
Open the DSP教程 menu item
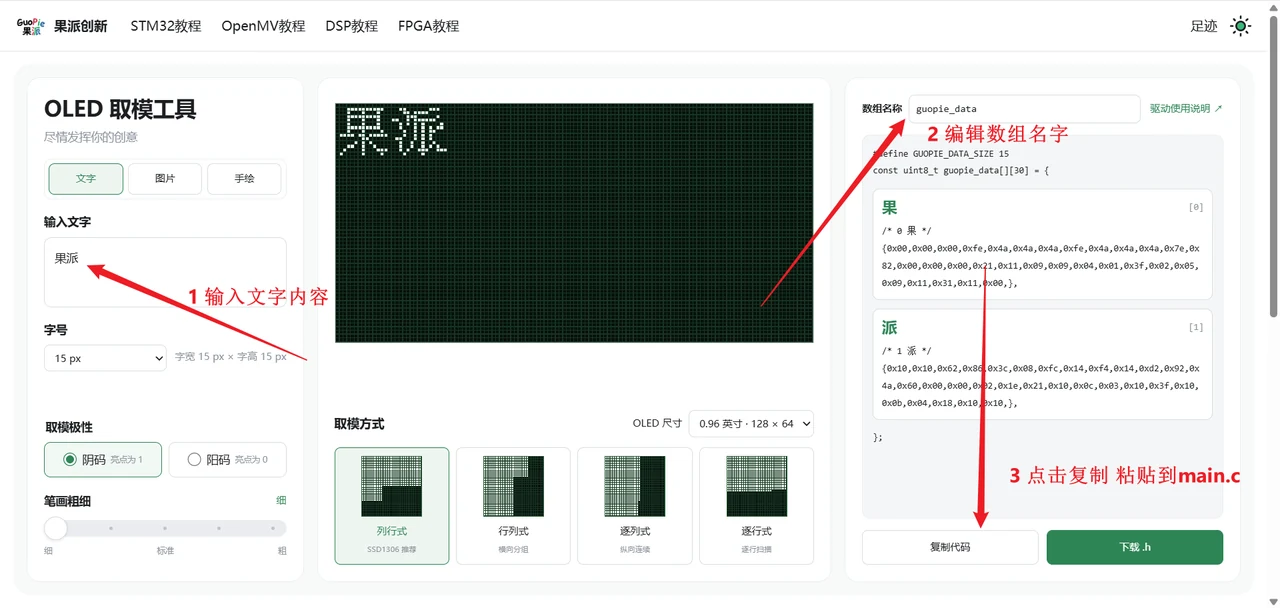point(352,26)
